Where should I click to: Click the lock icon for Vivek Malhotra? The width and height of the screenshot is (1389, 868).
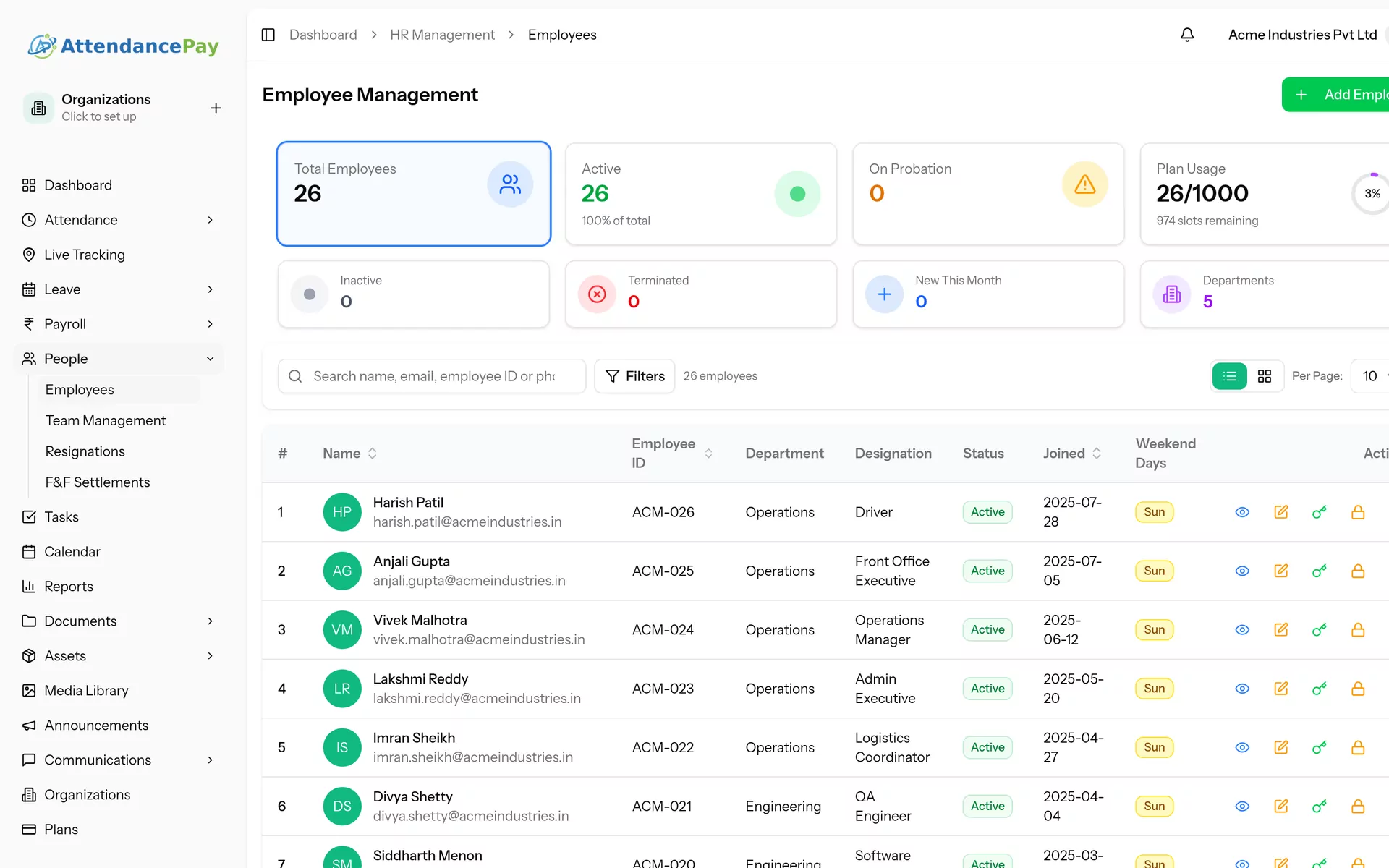click(x=1358, y=629)
